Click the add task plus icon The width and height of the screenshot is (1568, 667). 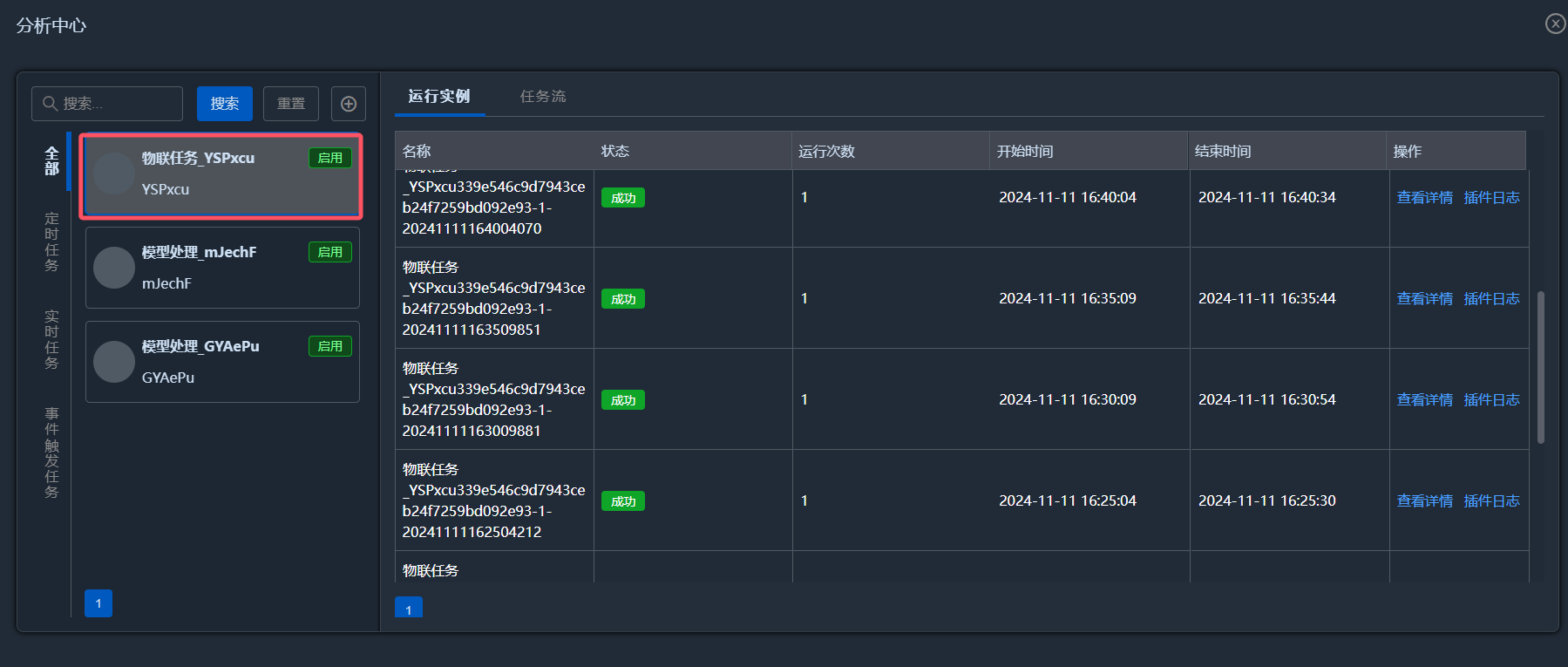[348, 104]
